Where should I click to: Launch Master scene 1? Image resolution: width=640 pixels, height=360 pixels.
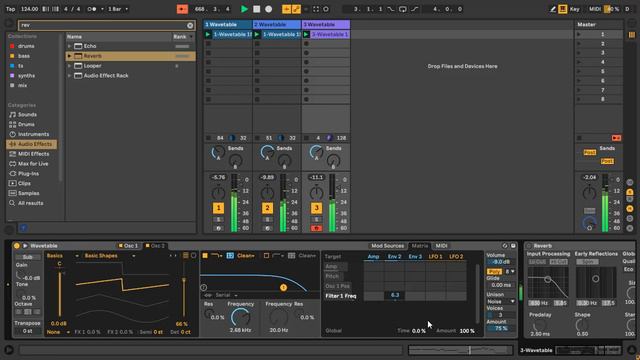click(579, 35)
